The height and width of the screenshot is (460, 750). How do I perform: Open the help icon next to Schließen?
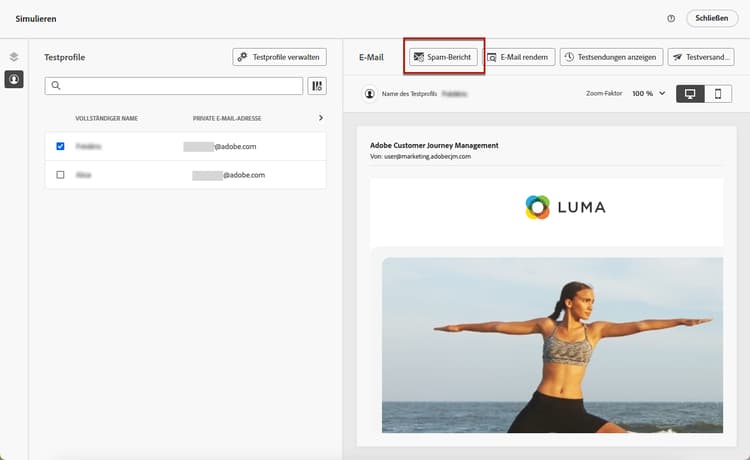[671, 18]
